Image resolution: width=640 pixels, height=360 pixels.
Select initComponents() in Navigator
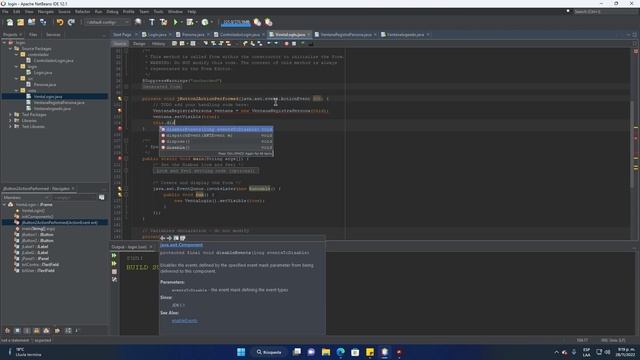coord(37,217)
